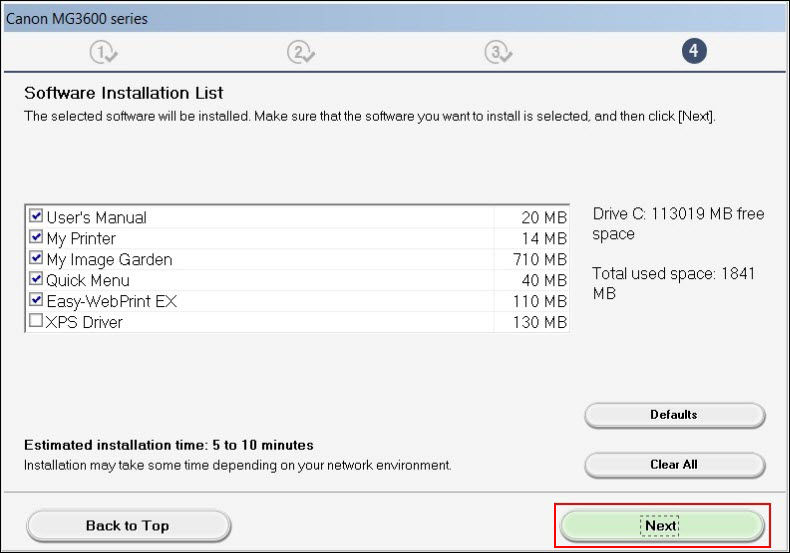
Task: Select the "My Printer" list label
Action: click(x=81, y=239)
